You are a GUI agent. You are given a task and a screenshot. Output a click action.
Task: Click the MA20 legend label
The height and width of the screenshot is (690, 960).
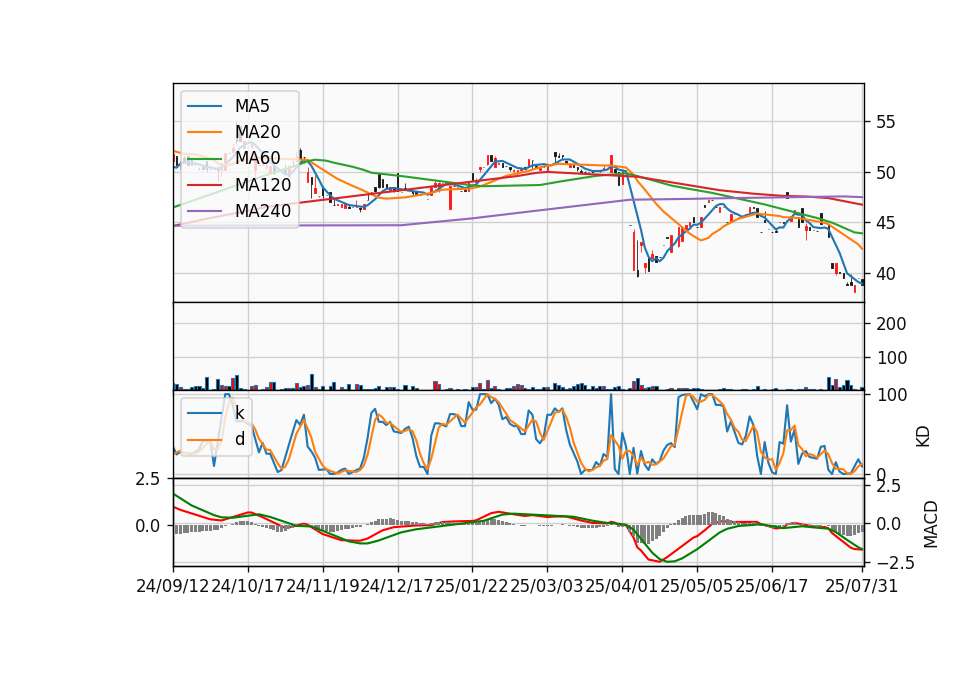coord(257,132)
